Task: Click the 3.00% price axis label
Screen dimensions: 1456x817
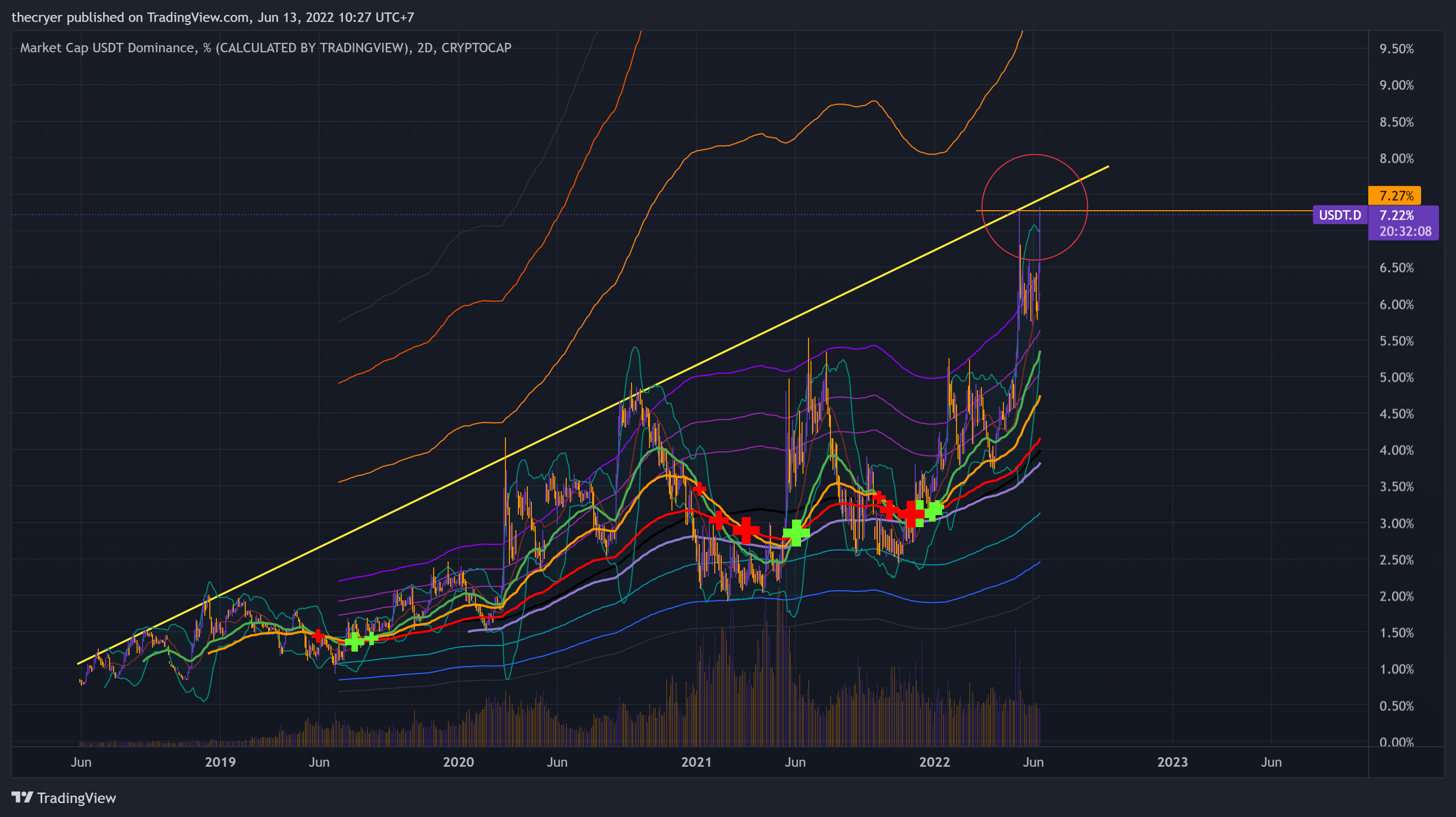Action: tap(1396, 523)
